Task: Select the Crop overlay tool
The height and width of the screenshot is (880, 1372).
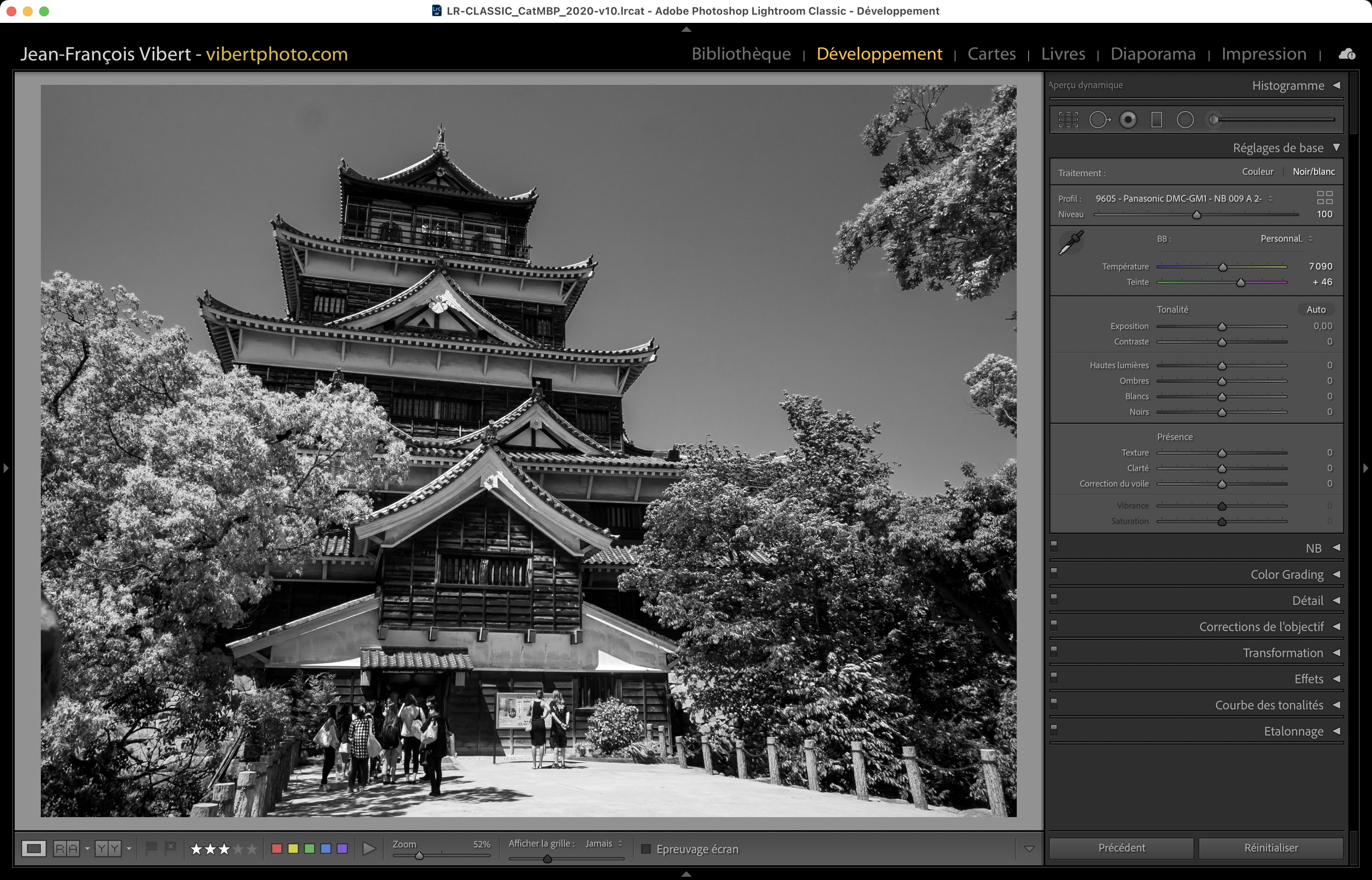Action: [x=1068, y=120]
